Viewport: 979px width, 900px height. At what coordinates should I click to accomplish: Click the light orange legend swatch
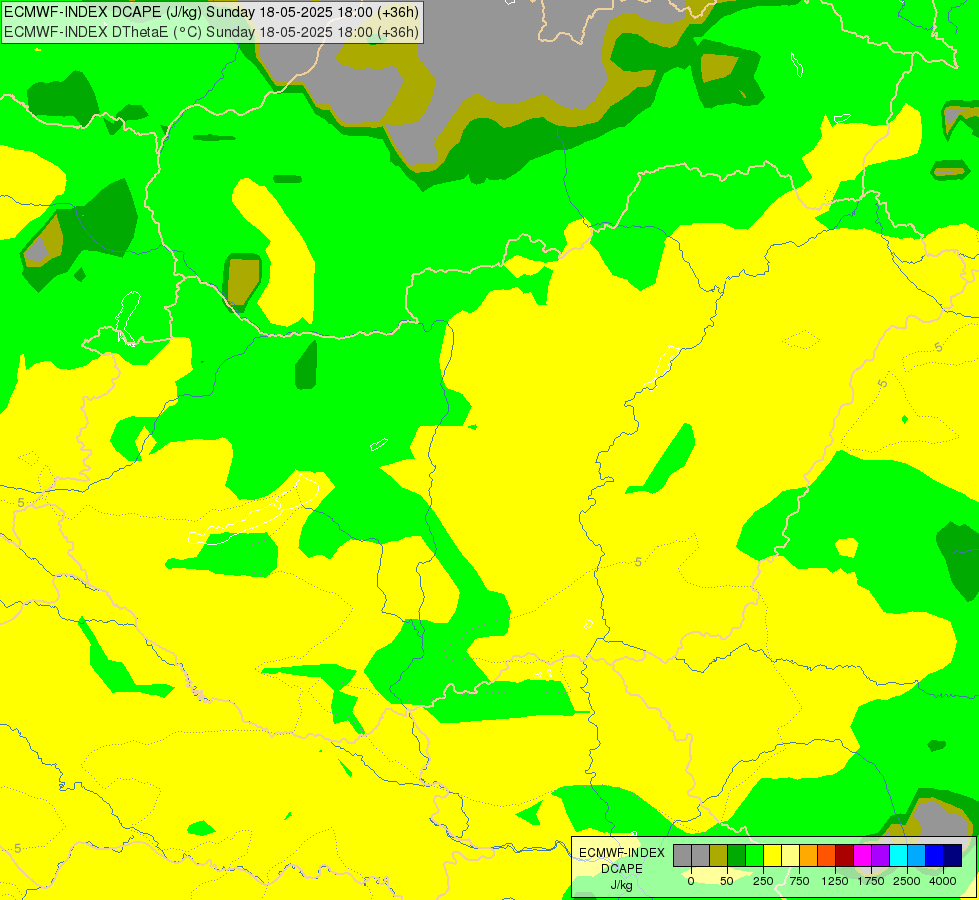(809, 855)
